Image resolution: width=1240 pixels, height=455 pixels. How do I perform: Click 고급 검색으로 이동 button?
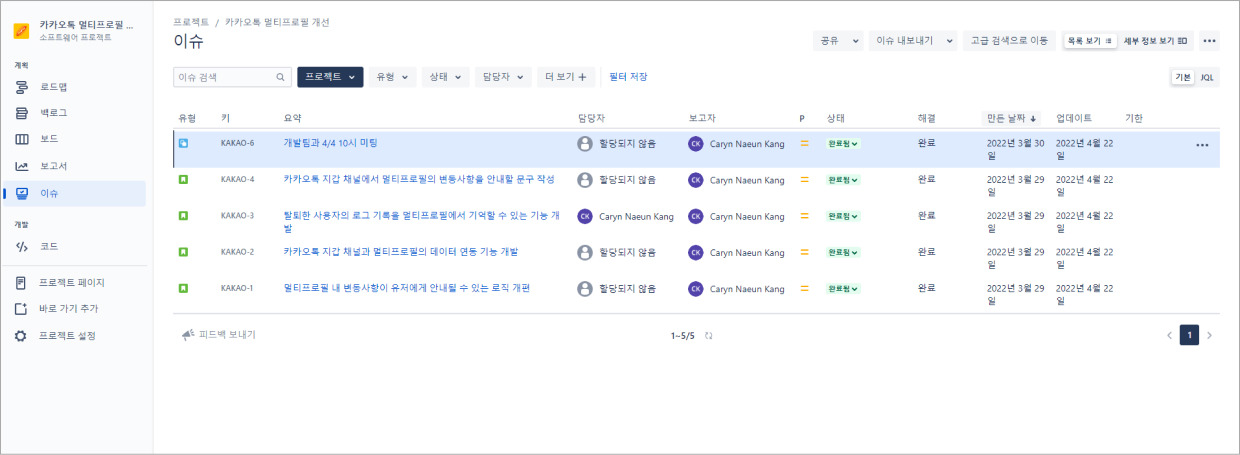(1009, 41)
